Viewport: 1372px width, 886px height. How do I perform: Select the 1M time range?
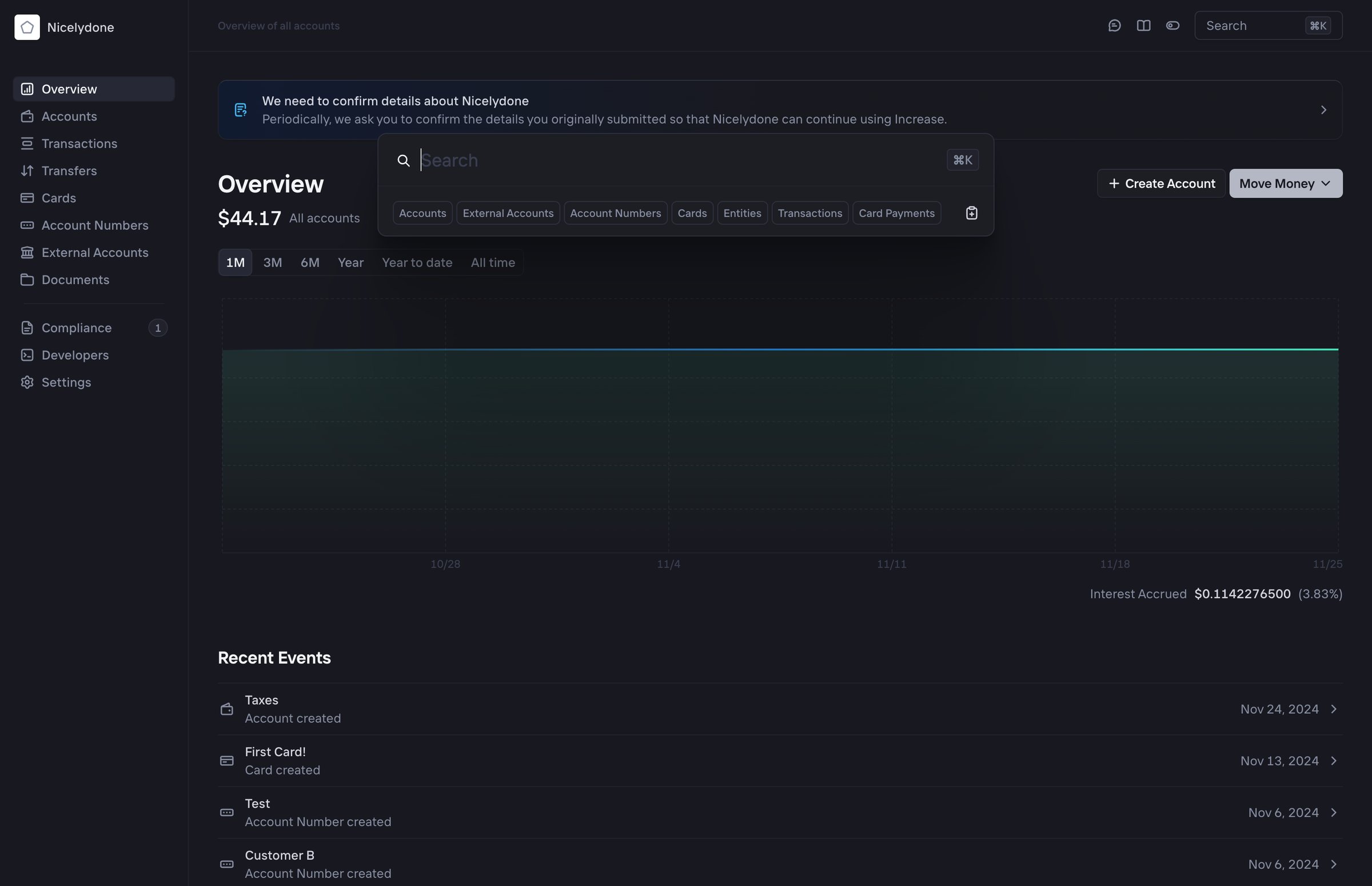pos(235,263)
